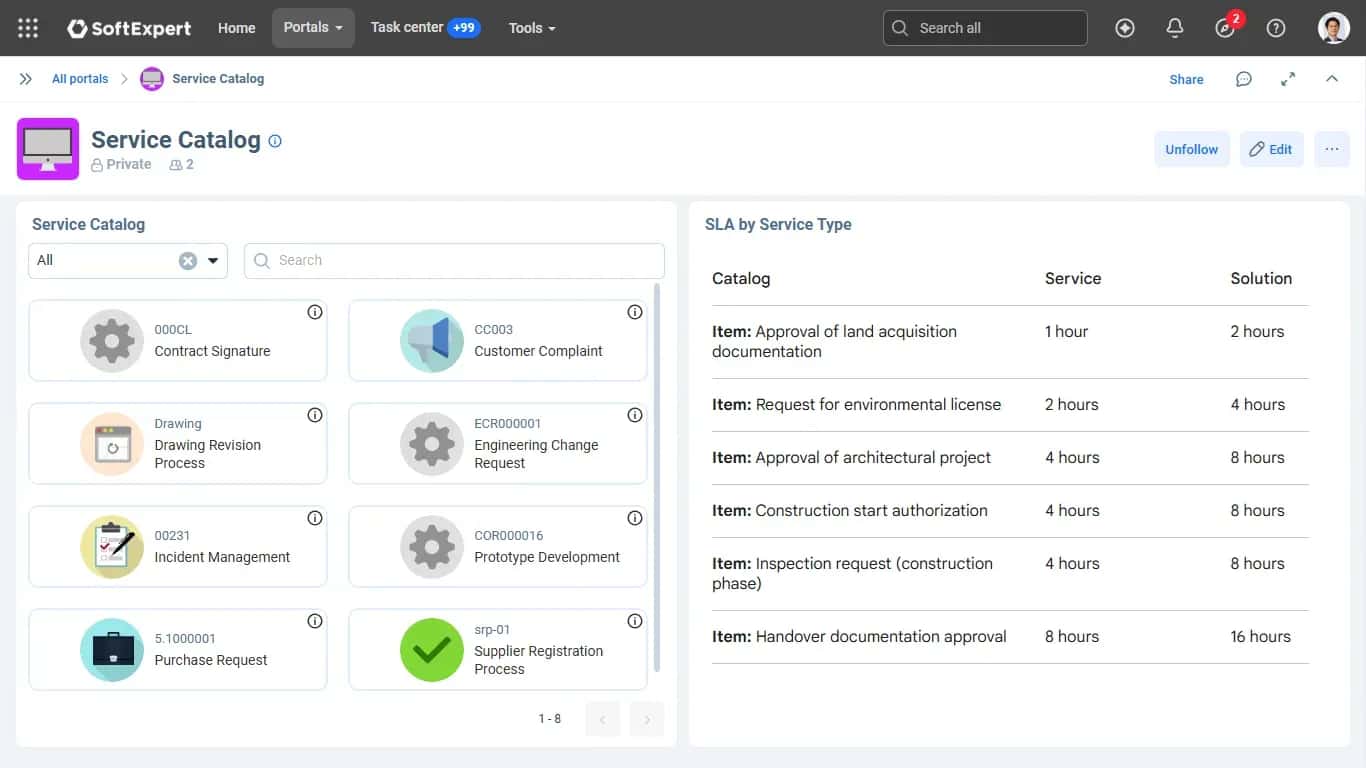Click the SLA by Service Type heading

pos(778,224)
